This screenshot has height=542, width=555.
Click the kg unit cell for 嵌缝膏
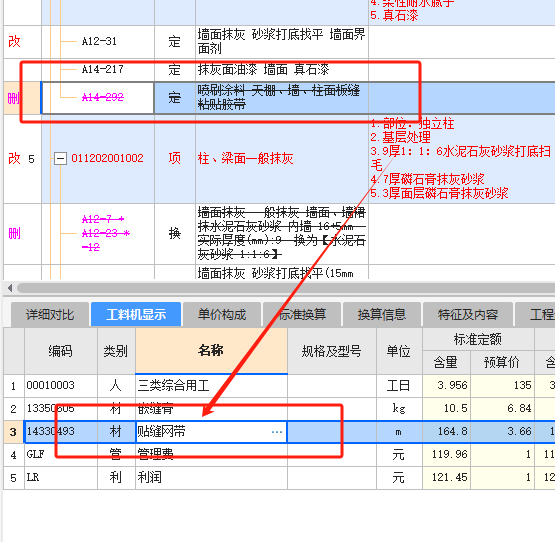[x=399, y=409]
